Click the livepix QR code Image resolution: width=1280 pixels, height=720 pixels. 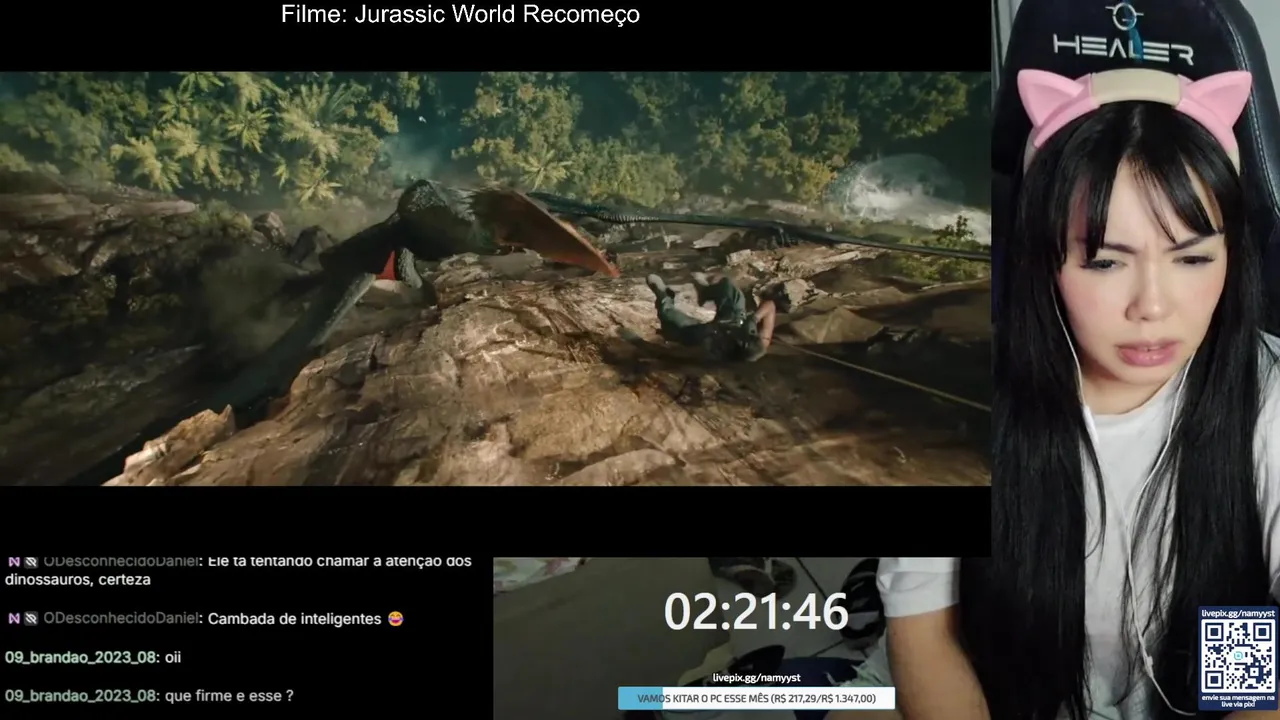(1238, 655)
